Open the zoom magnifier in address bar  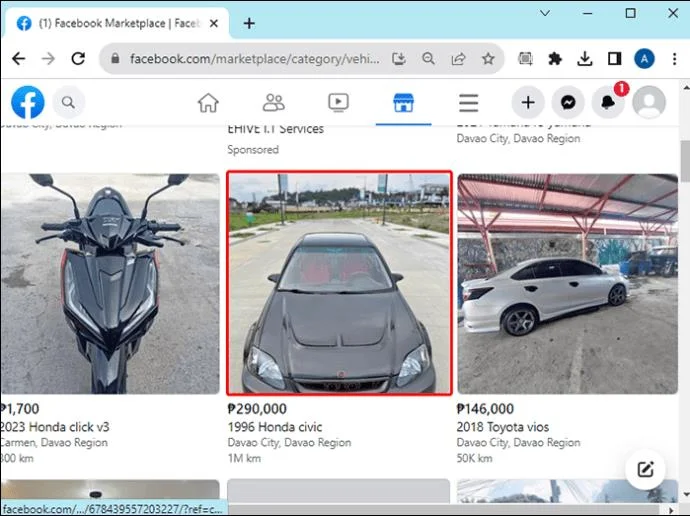(x=428, y=59)
